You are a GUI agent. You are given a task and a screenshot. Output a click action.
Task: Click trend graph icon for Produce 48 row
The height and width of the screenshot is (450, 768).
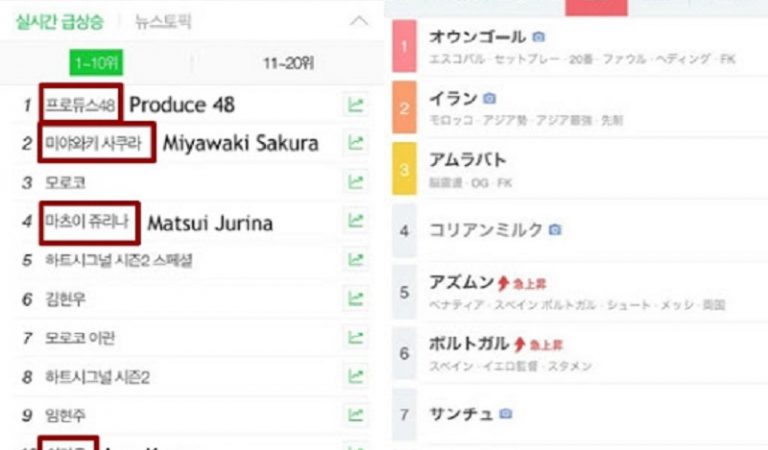(x=356, y=105)
